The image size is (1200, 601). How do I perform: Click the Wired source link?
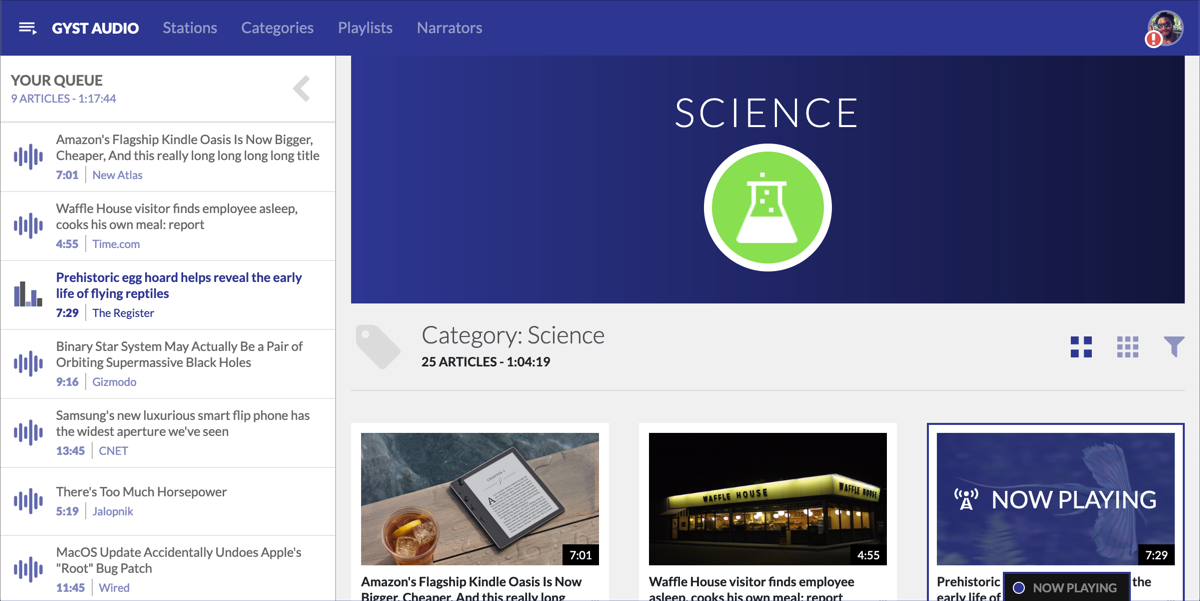(x=114, y=588)
